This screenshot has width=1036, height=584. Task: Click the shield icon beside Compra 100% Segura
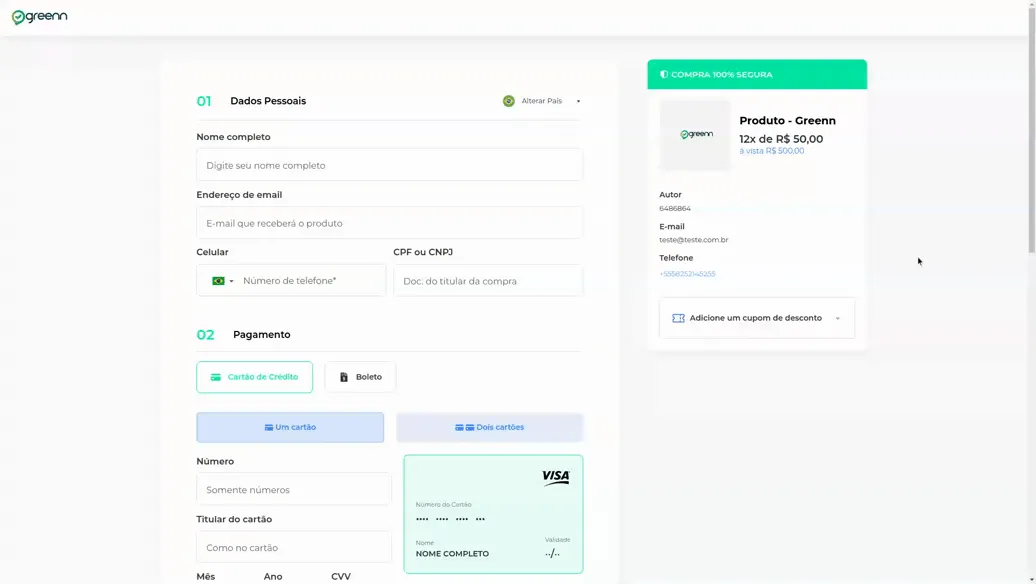664,75
